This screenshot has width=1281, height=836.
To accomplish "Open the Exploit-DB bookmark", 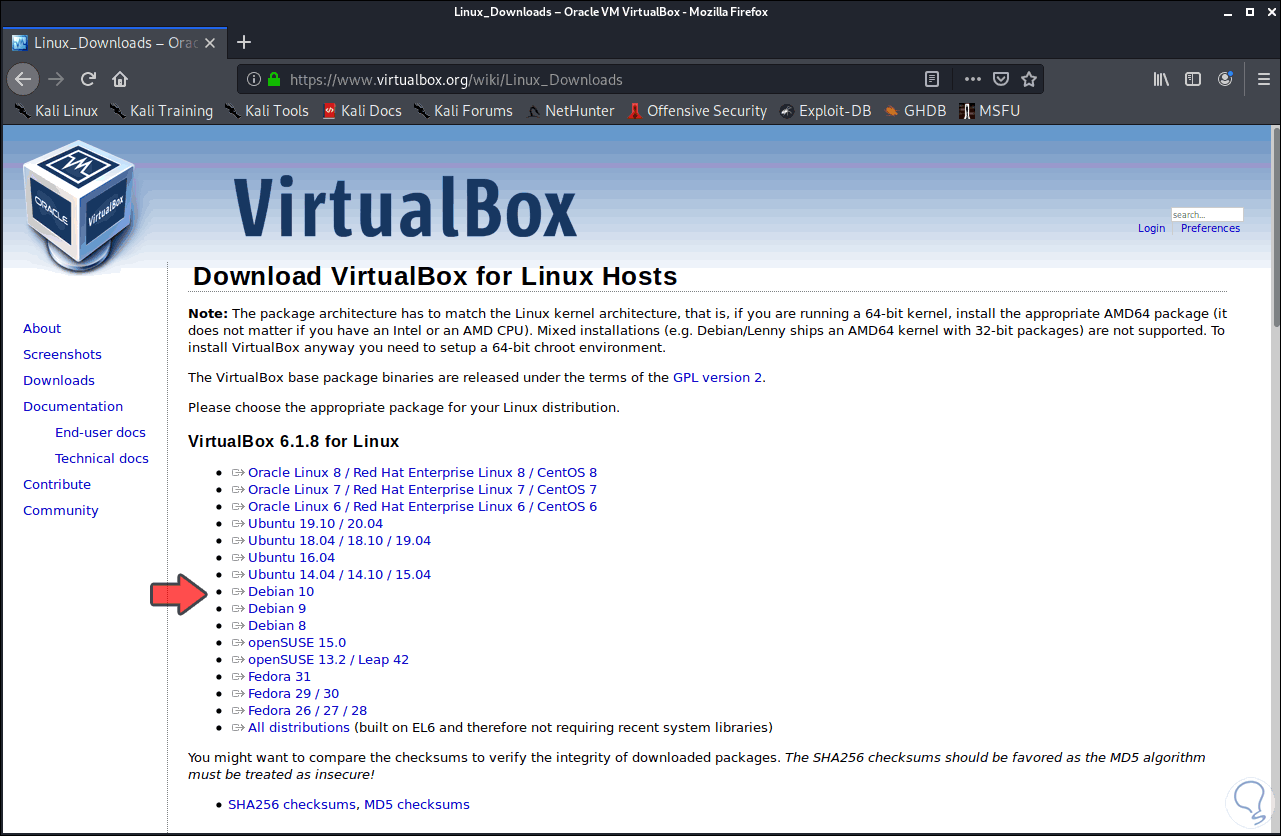I will (824, 111).
